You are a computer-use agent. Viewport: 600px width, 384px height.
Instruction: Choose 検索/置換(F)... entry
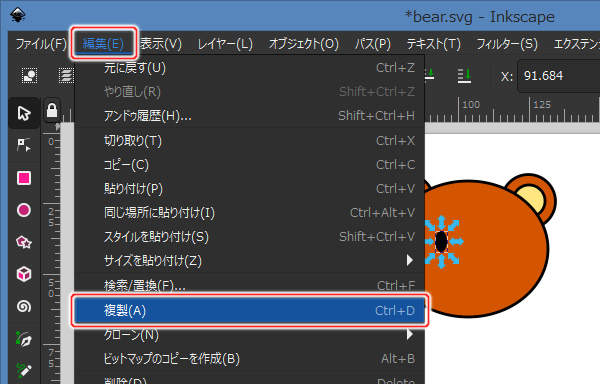[249, 285]
